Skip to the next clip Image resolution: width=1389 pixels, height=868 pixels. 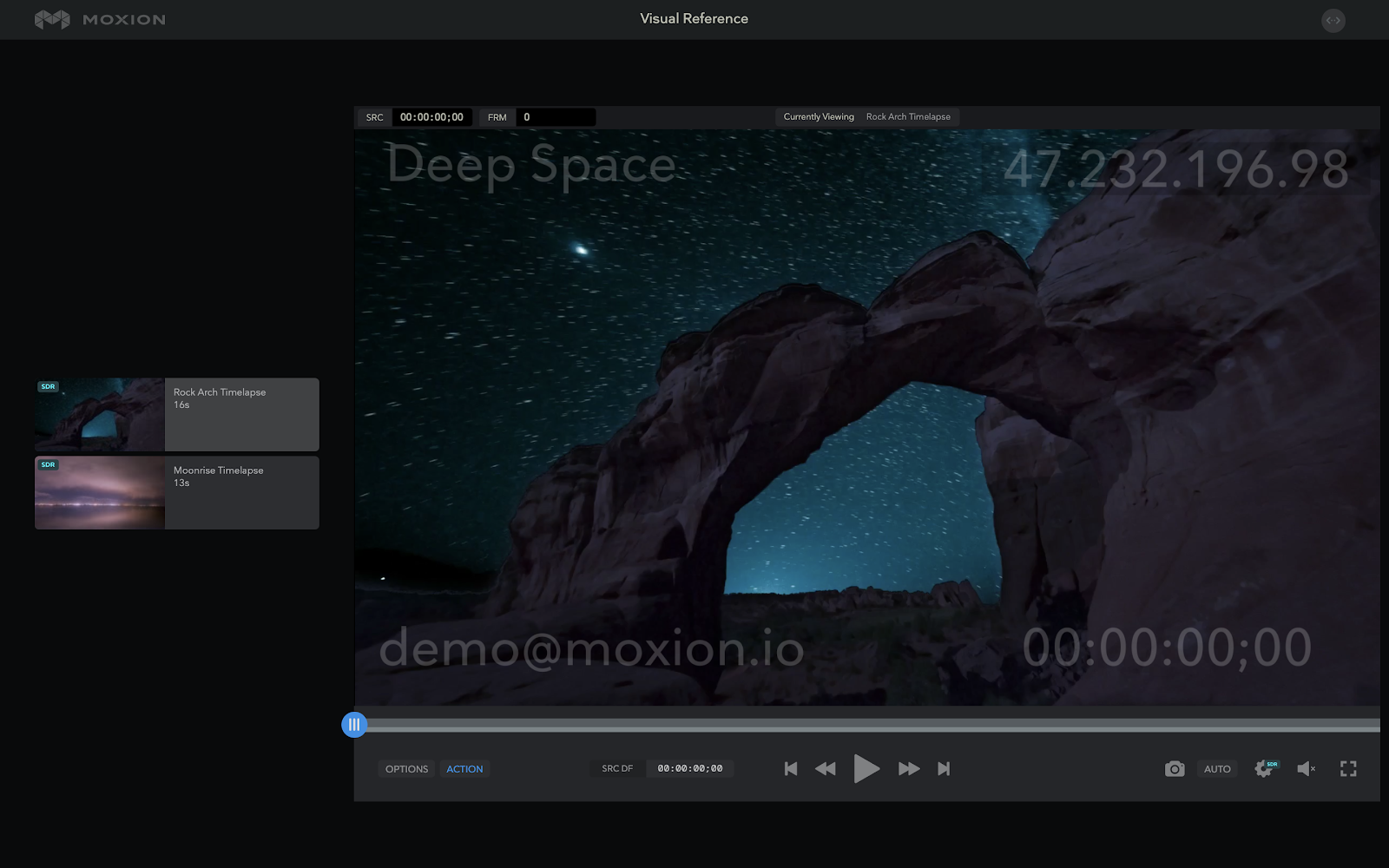[944, 769]
